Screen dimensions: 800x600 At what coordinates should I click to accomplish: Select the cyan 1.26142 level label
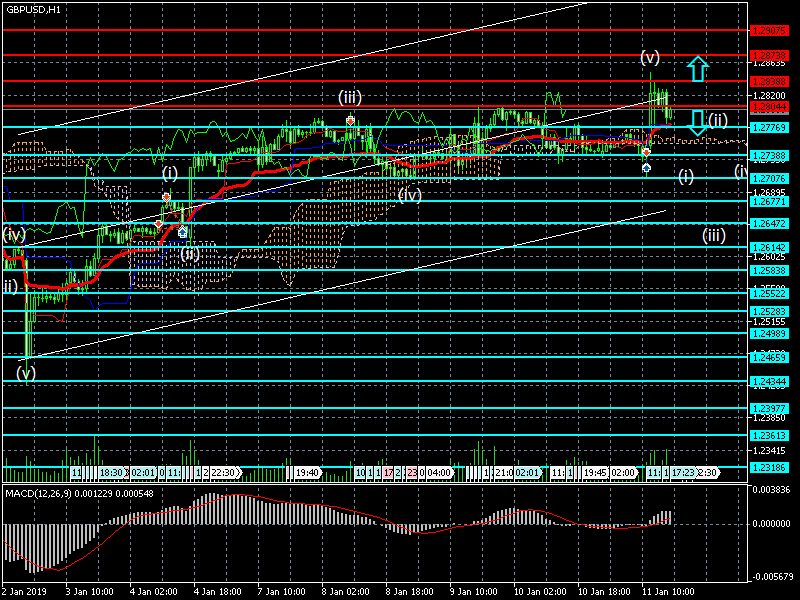click(x=769, y=247)
